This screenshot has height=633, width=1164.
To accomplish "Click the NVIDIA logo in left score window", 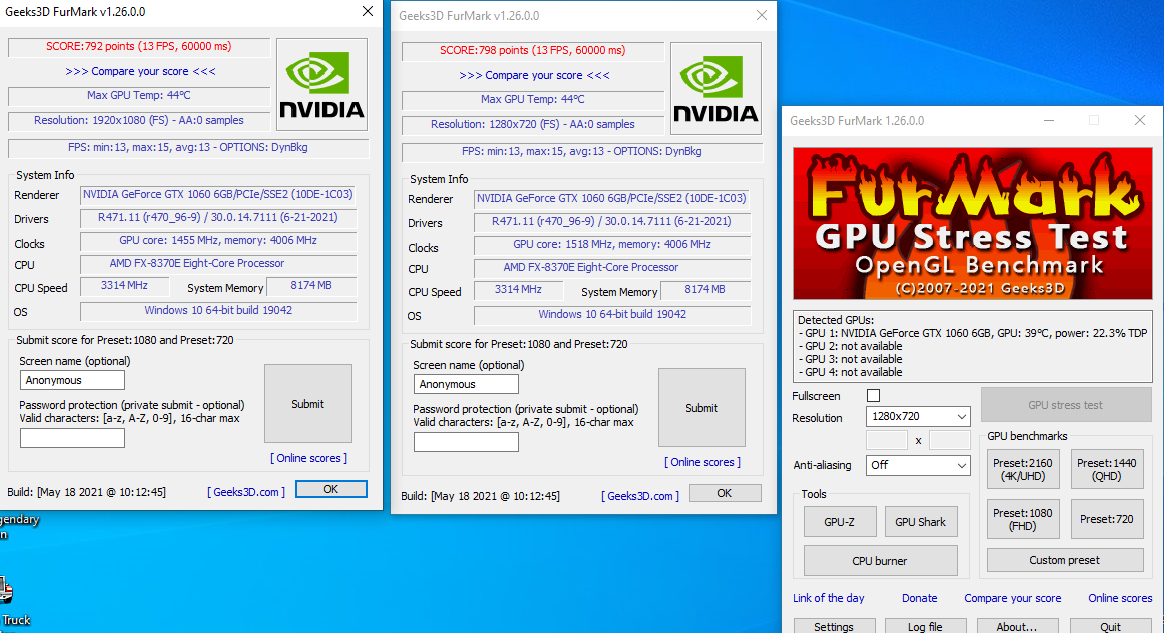I will pyautogui.click(x=321, y=85).
